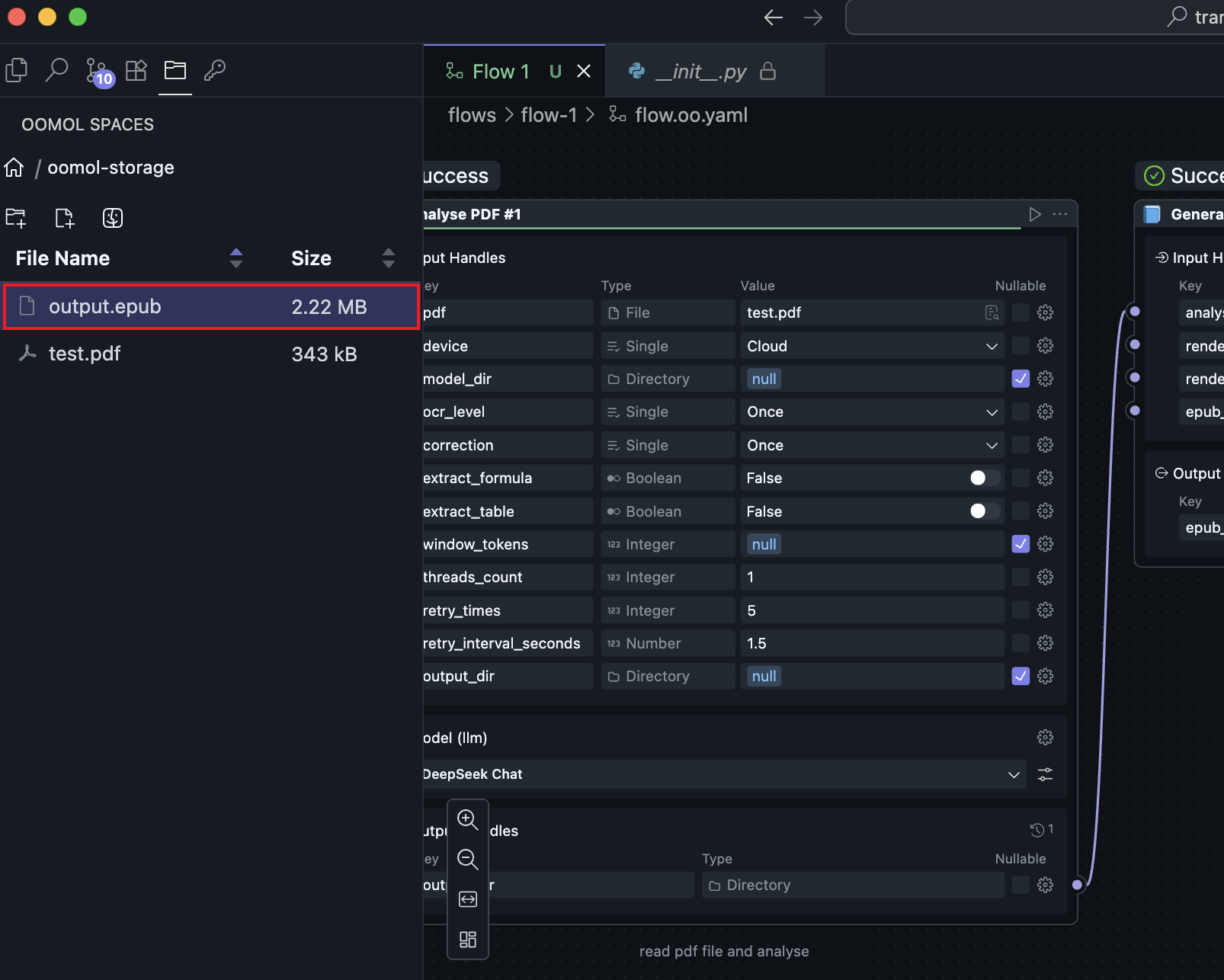Image resolution: width=1224 pixels, height=980 pixels.
Task: Open the Source Control icon with the 10 badge
Action: click(98, 72)
